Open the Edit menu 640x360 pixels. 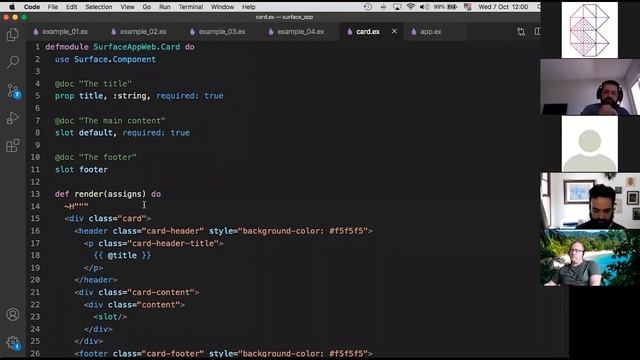[x=71, y=7]
